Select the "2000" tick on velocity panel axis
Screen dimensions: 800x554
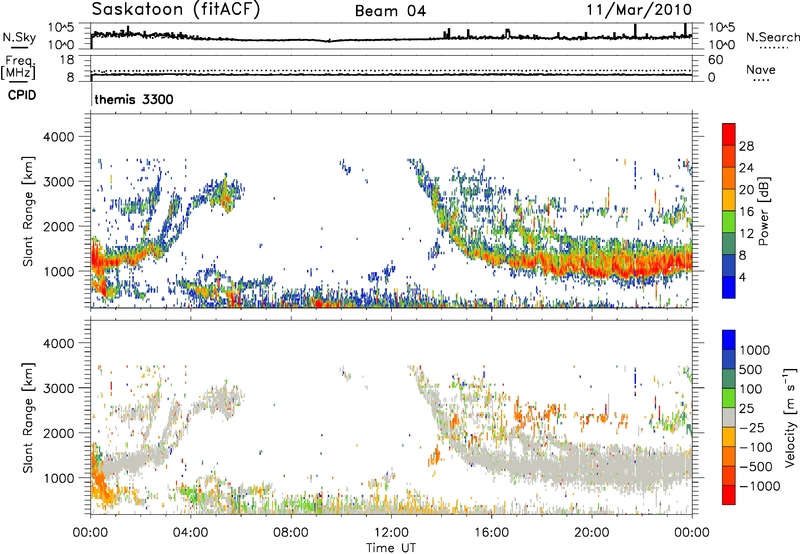pos(58,433)
